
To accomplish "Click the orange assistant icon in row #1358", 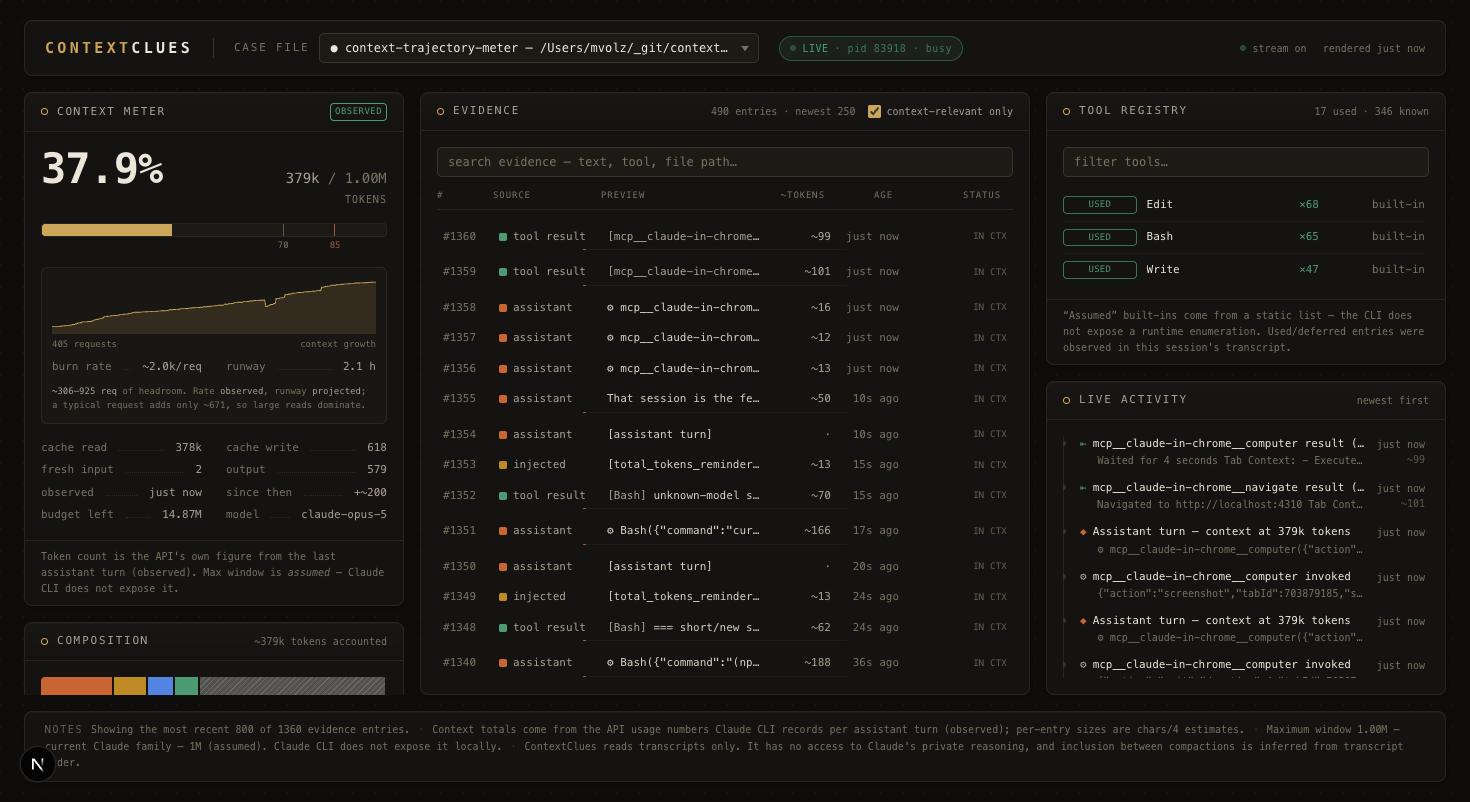I will 503,308.
